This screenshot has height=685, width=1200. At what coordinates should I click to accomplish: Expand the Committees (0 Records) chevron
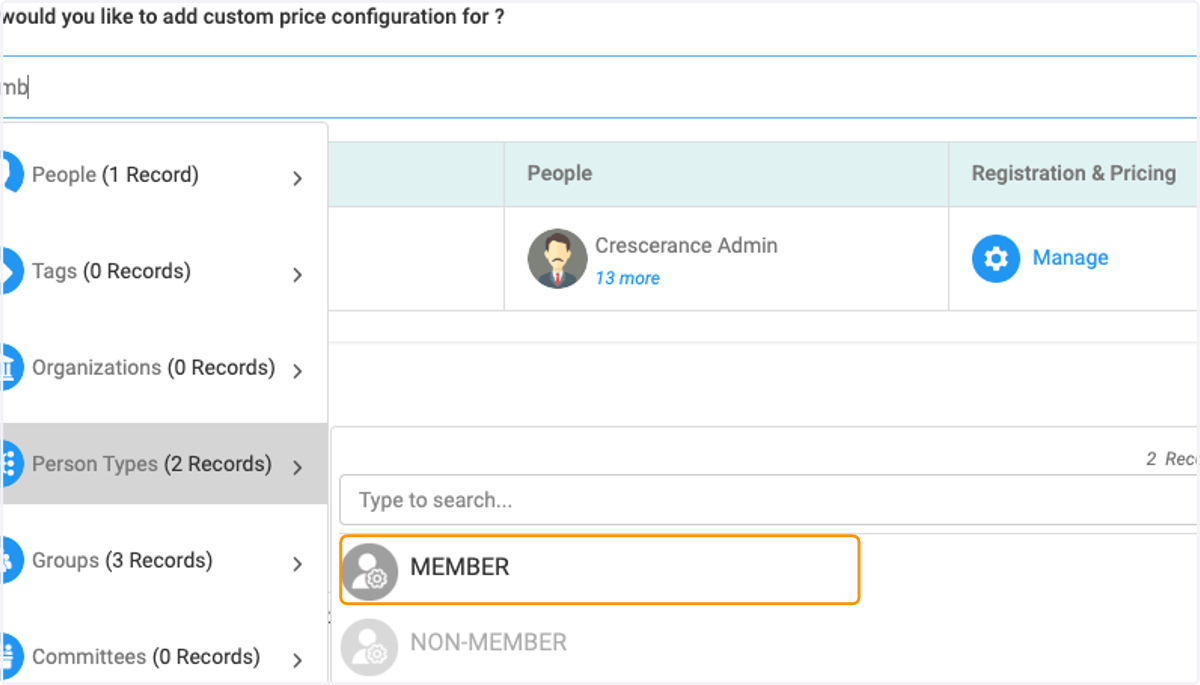click(x=297, y=660)
